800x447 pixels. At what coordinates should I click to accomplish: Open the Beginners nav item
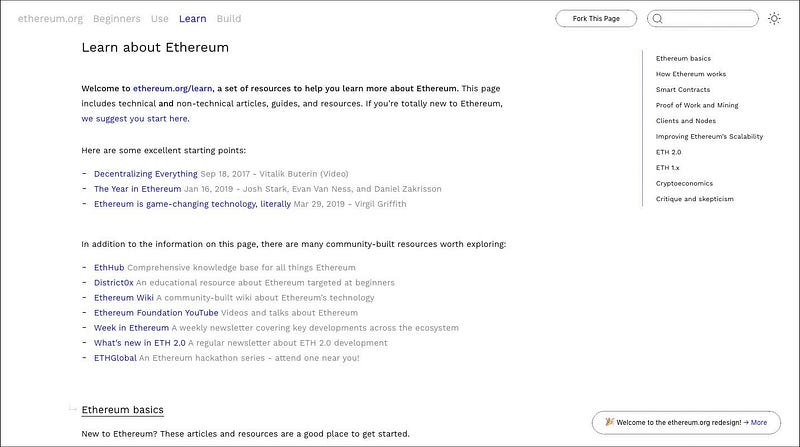click(116, 18)
